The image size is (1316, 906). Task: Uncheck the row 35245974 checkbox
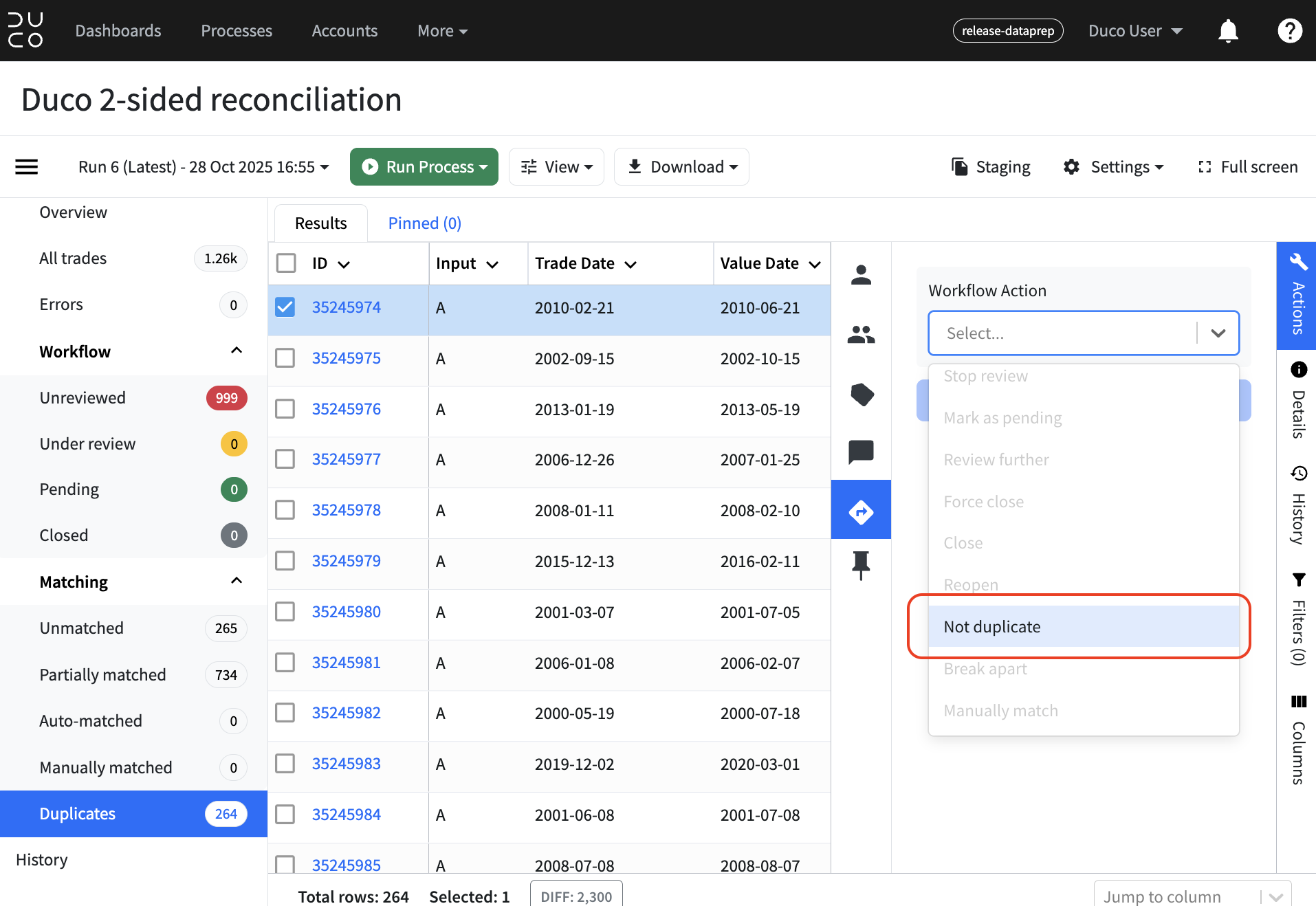[285, 307]
